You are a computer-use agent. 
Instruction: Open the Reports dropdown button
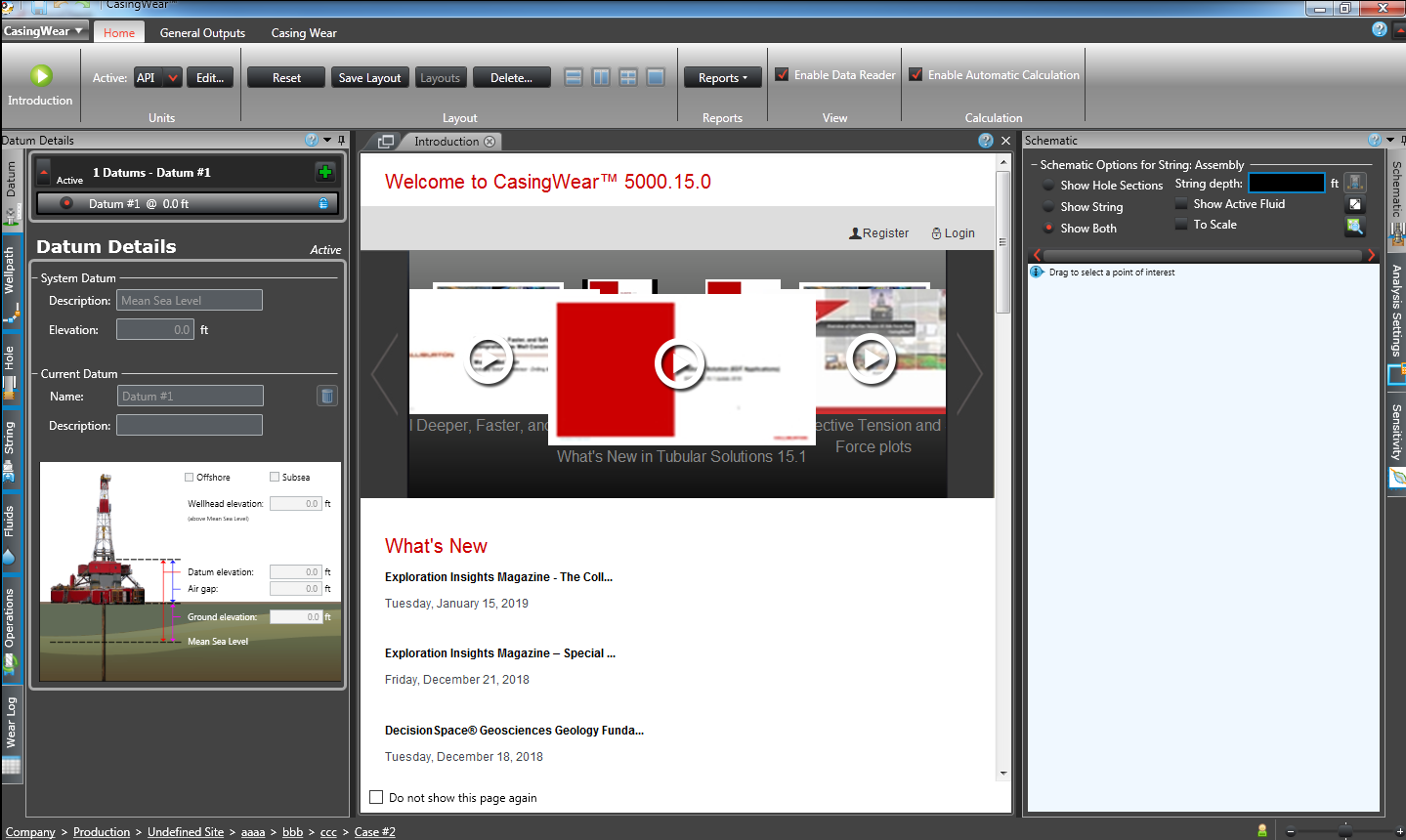coord(723,77)
